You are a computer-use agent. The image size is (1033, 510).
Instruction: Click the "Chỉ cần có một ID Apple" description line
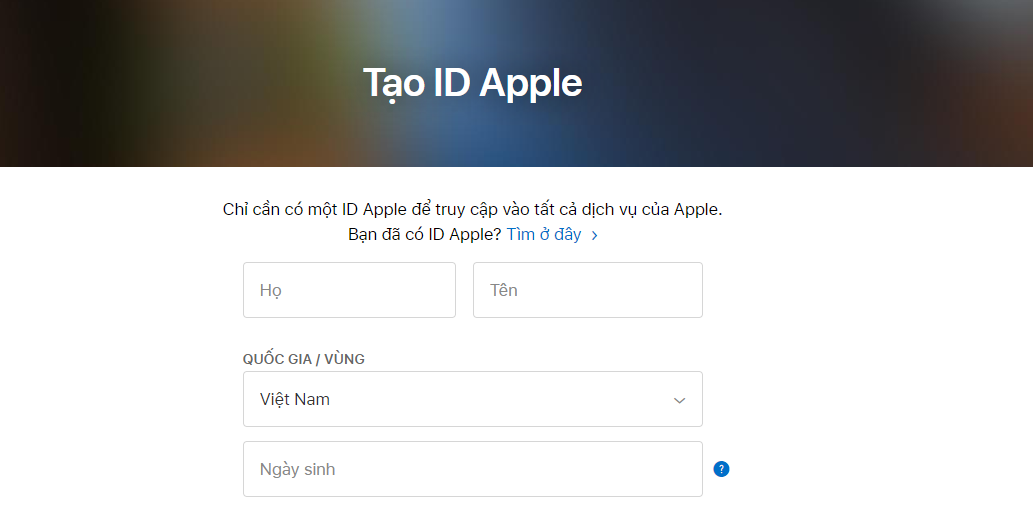click(x=472, y=209)
